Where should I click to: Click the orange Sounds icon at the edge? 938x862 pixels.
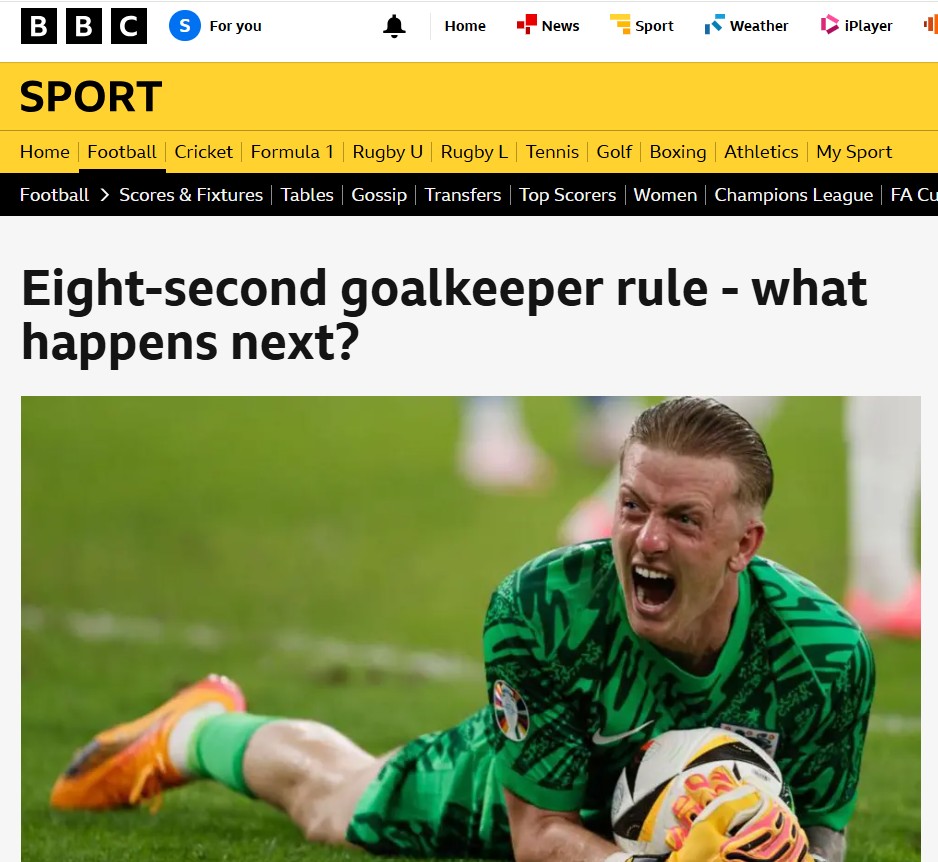click(x=930, y=25)
